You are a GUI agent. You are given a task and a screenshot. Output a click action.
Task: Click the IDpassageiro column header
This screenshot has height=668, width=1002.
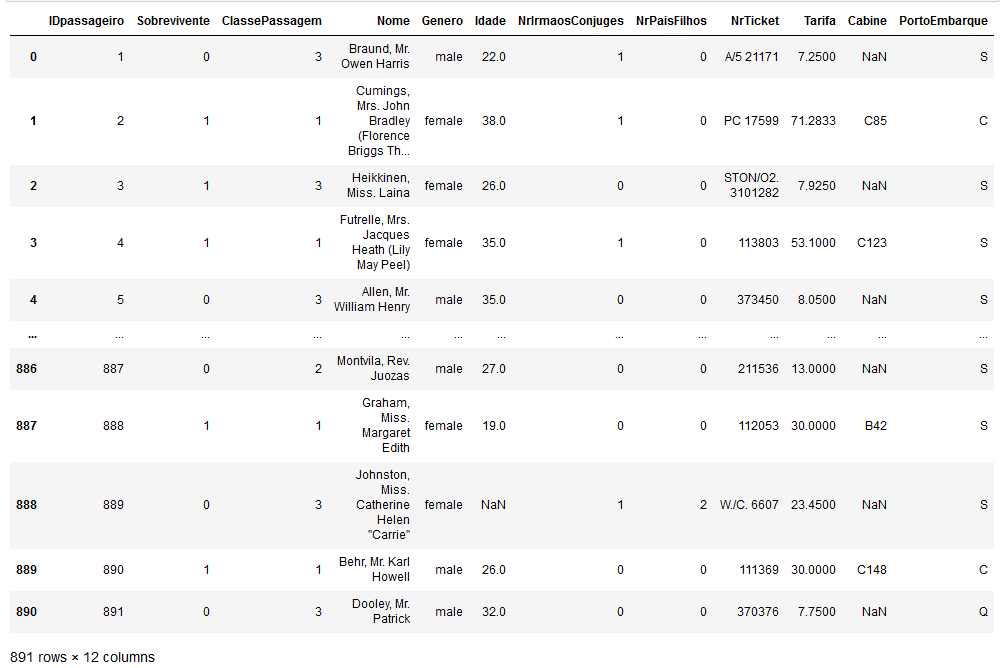(x=86, y=20)
